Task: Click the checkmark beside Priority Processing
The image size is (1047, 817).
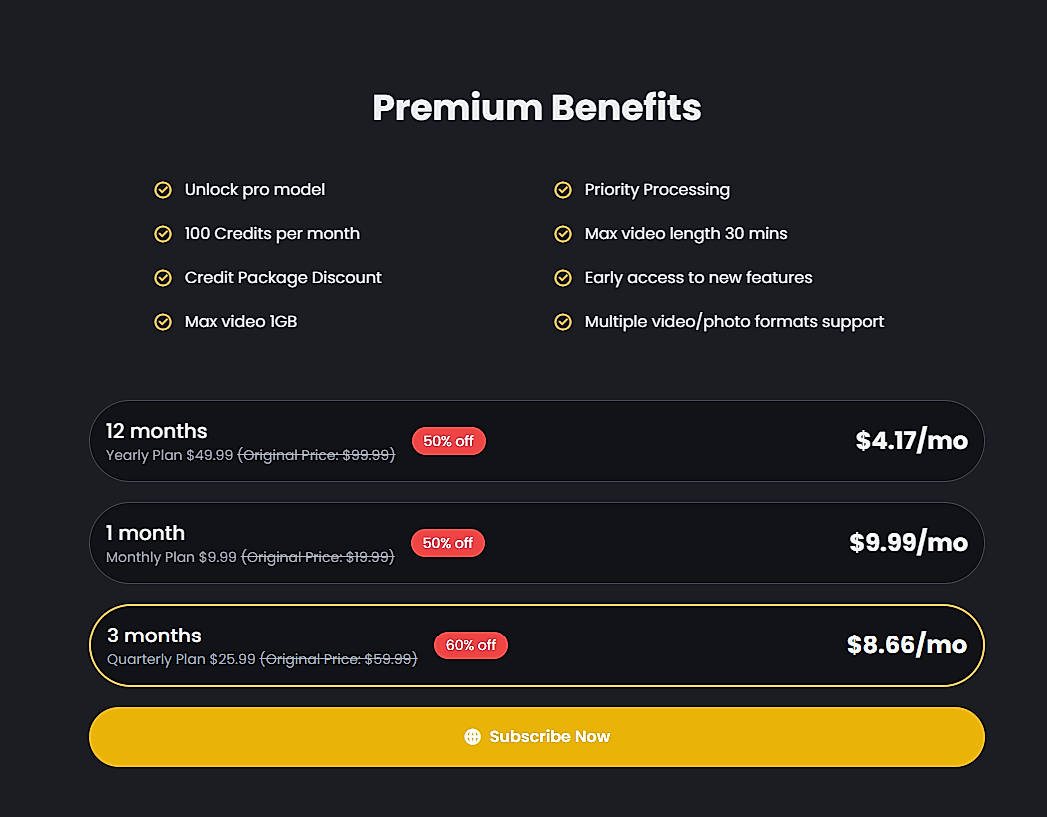Action: (563, 190)
